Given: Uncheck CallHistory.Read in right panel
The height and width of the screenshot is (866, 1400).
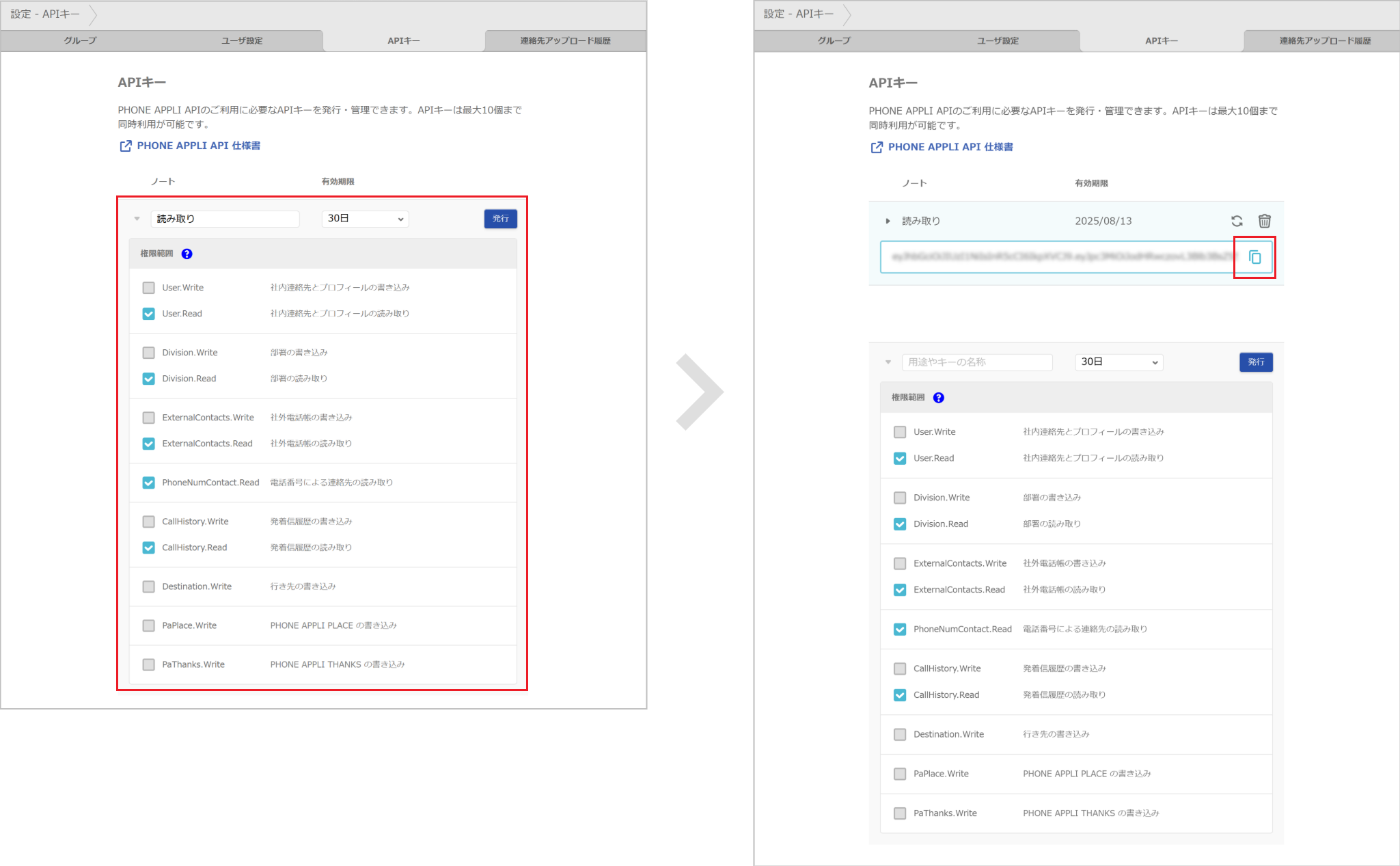Looking at the screenshot, I should tap(900, 695).
